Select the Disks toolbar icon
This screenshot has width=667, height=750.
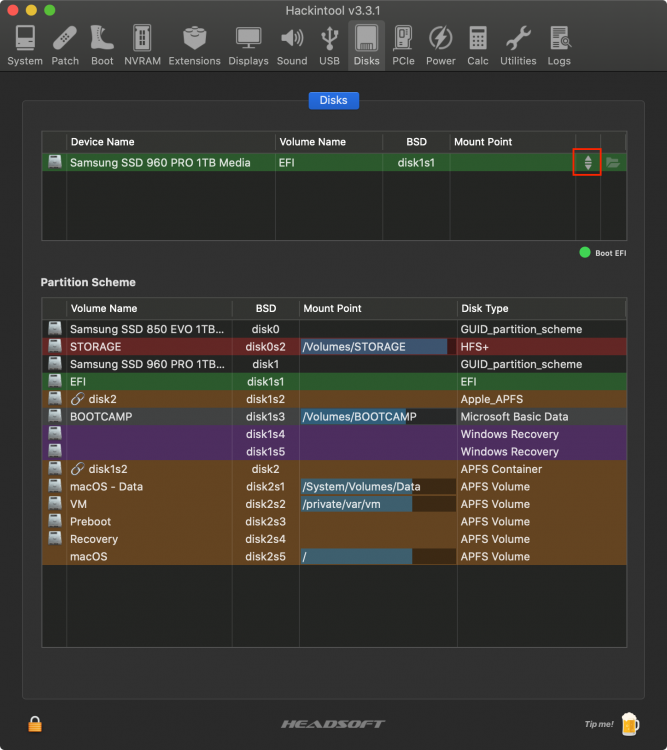click(367, 45)
